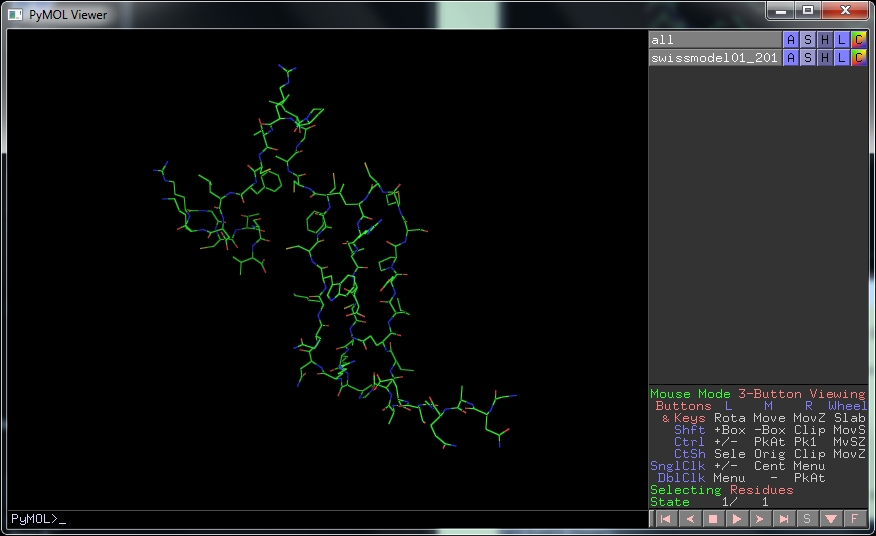Open the Color menu for all
The image size is (876, 536).
point(858,40)
